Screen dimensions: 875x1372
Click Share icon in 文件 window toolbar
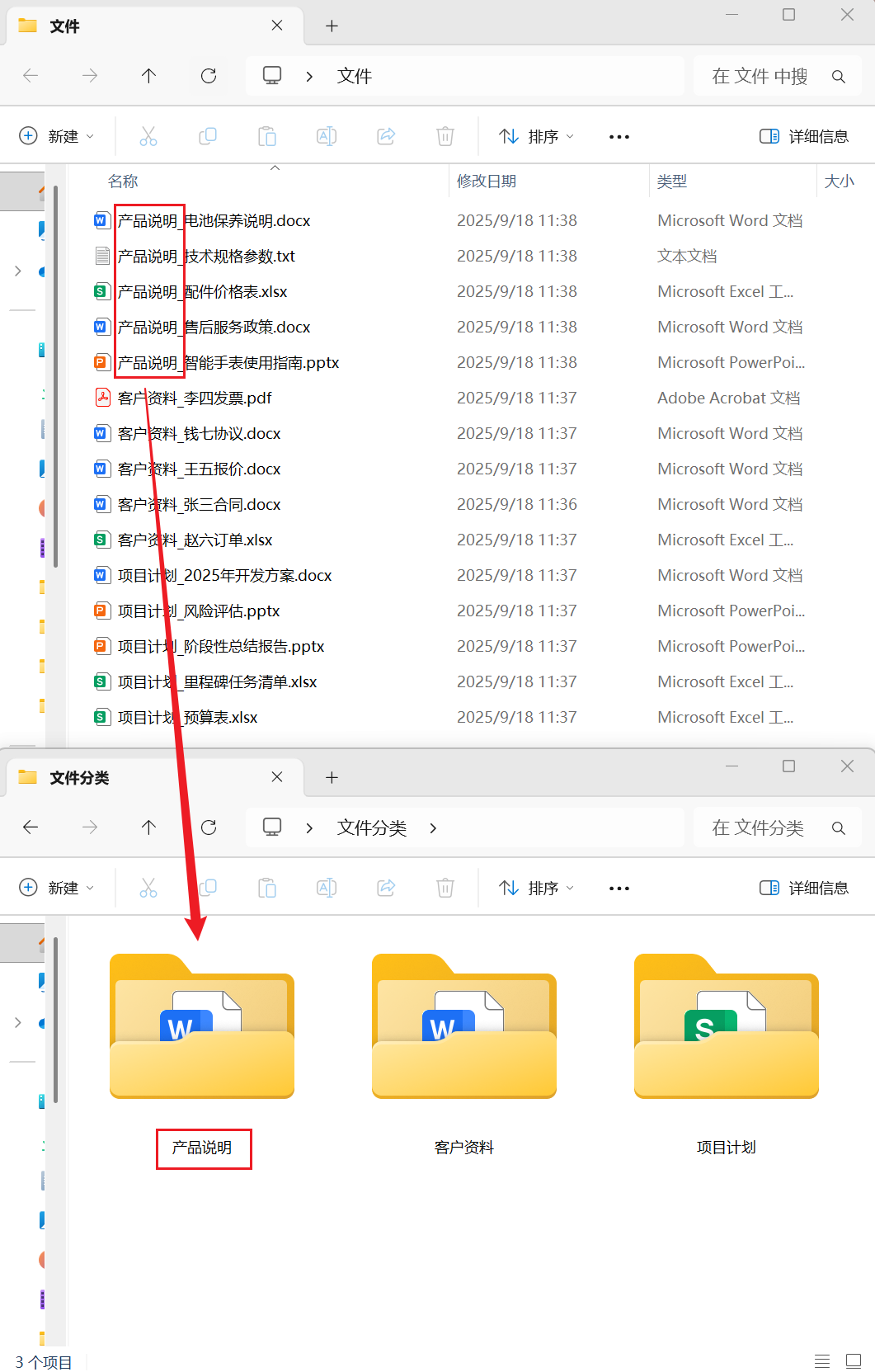[x=386, y=136]
